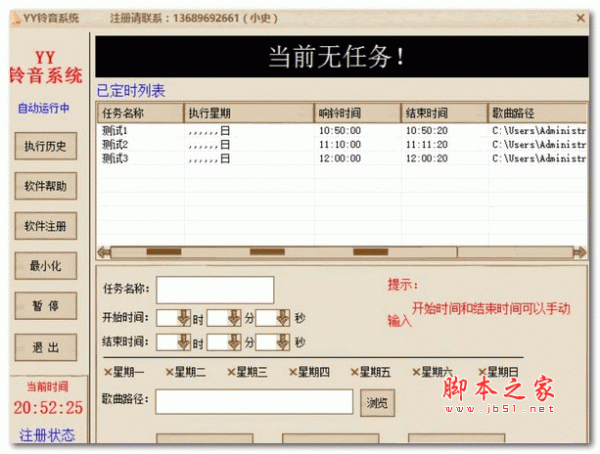Sort by 任务名称 column header
Viewport: 600px width, 454px height.
click(140, 113)
